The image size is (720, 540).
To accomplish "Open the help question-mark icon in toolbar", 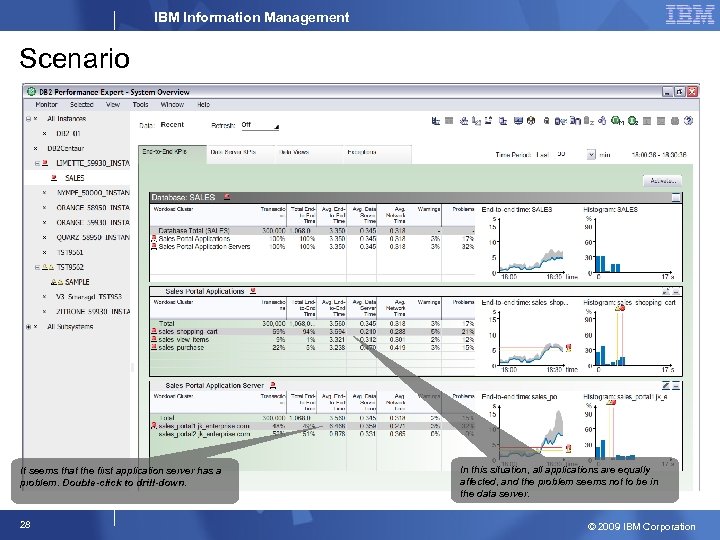I will tap(688, 121).
